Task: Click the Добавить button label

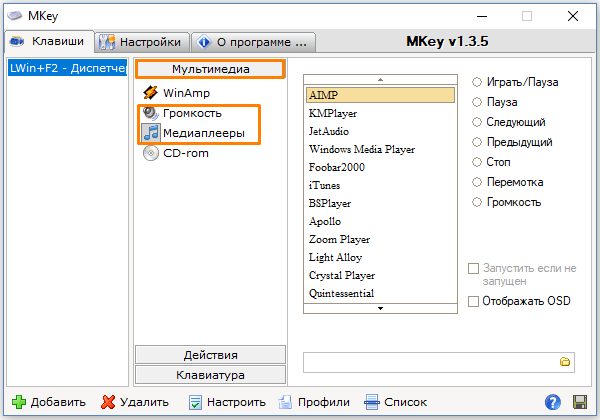Action: click(58, 402)
